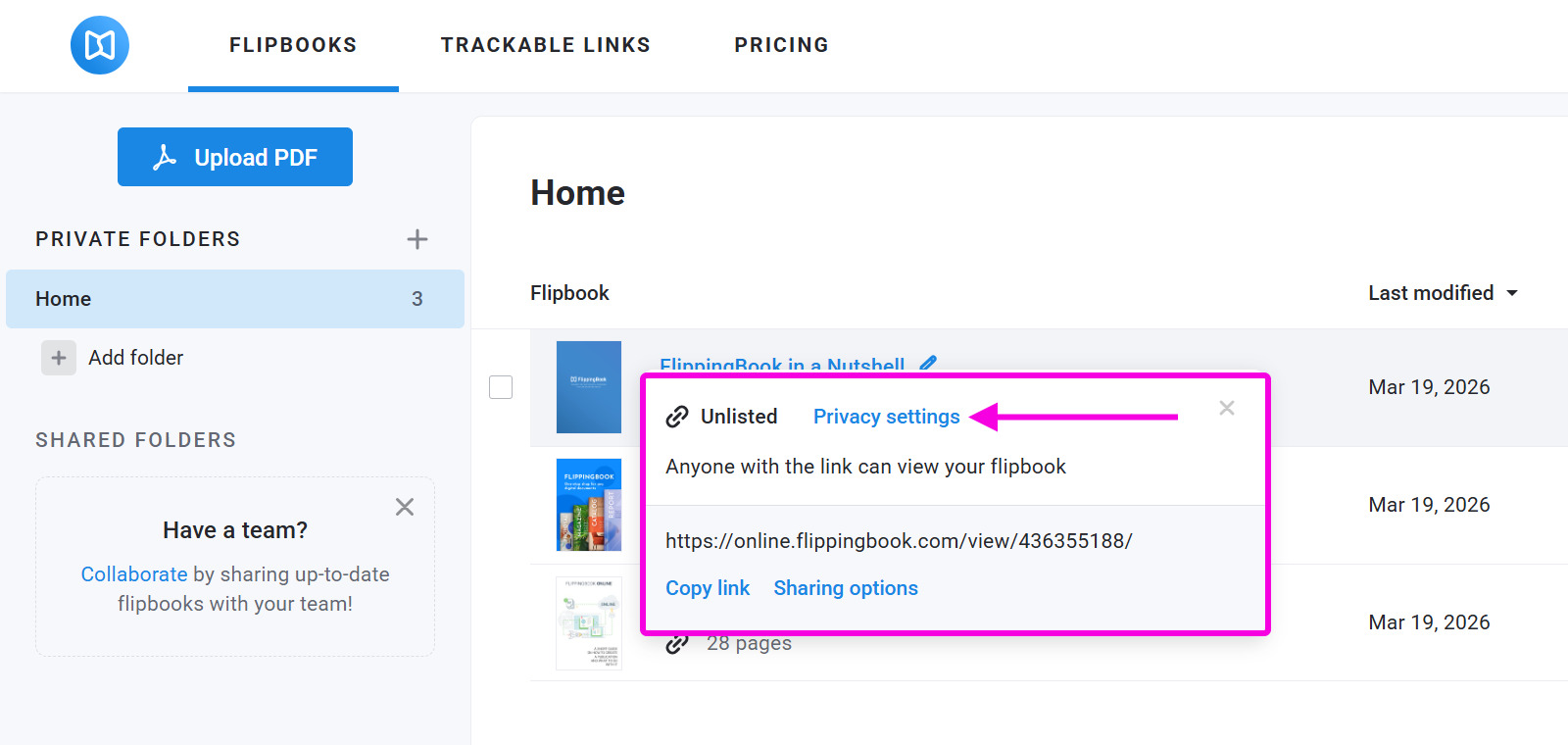
Task: Dismiss the Have a team panel
Action: pos(405,507)
